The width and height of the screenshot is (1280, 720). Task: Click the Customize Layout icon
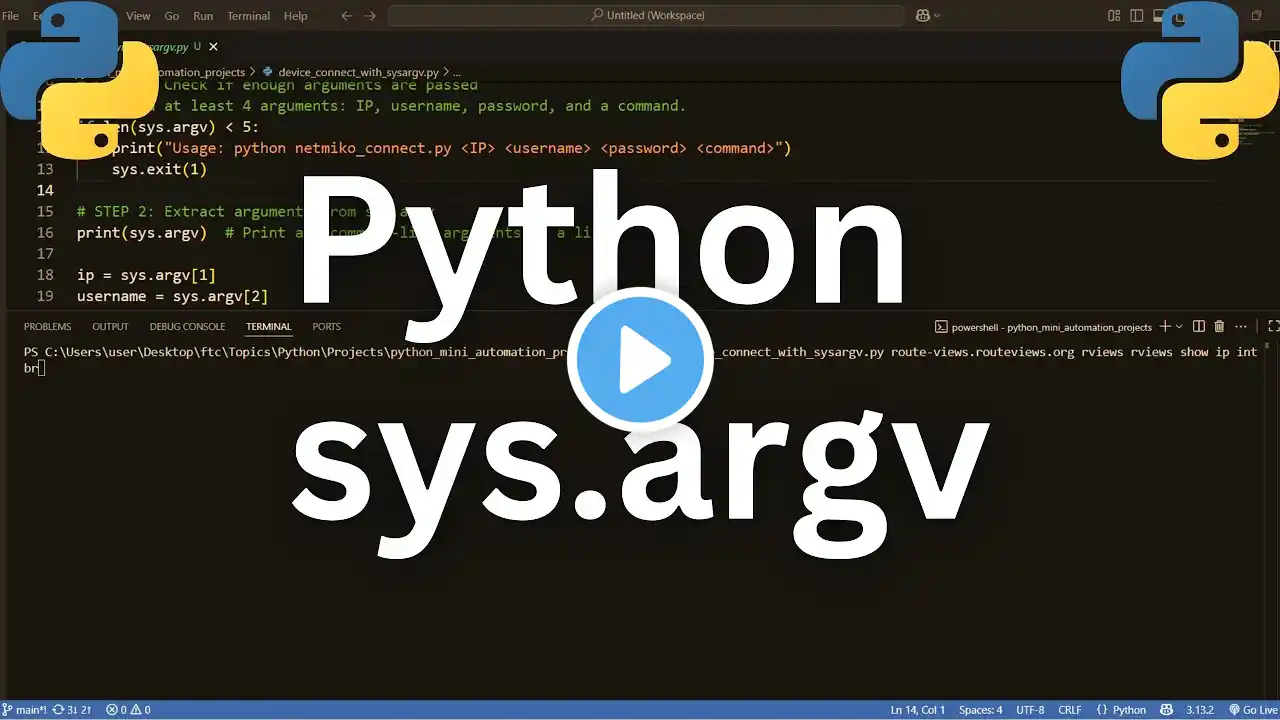point(1114,16)
